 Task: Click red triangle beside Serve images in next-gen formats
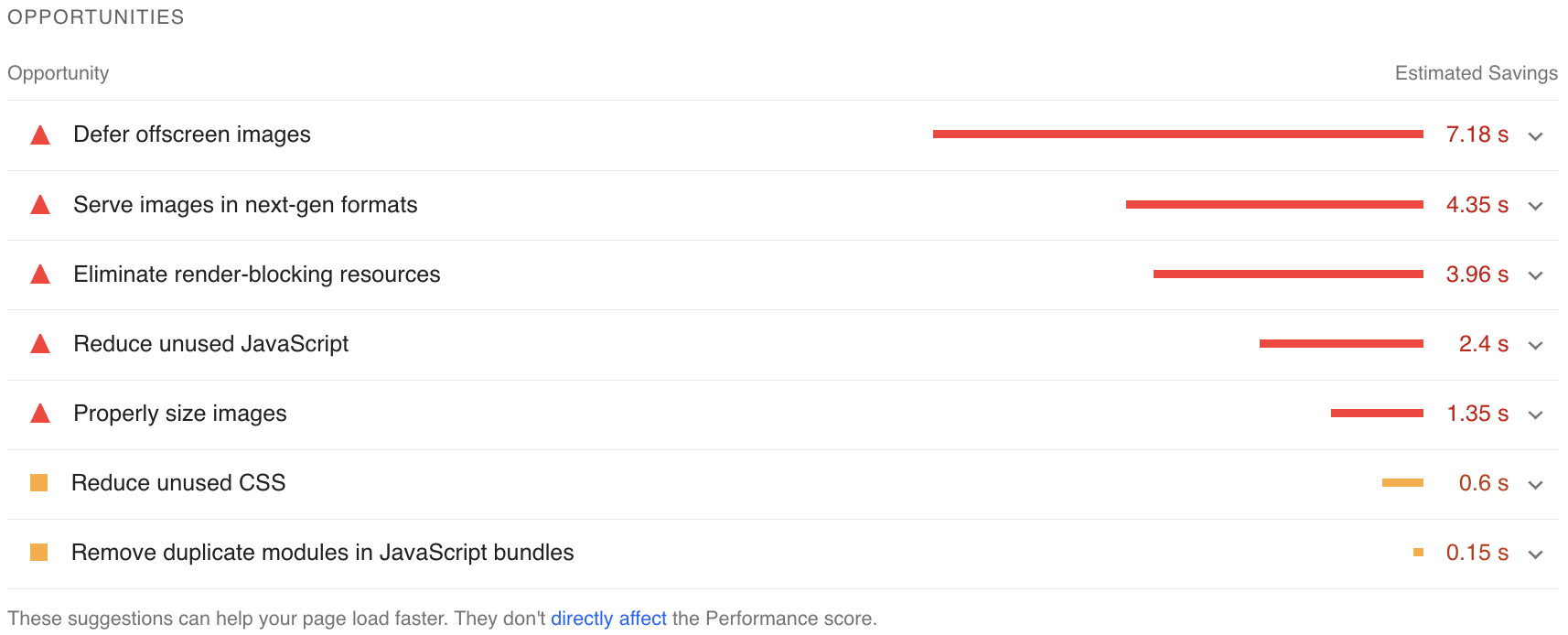(40, 205)
